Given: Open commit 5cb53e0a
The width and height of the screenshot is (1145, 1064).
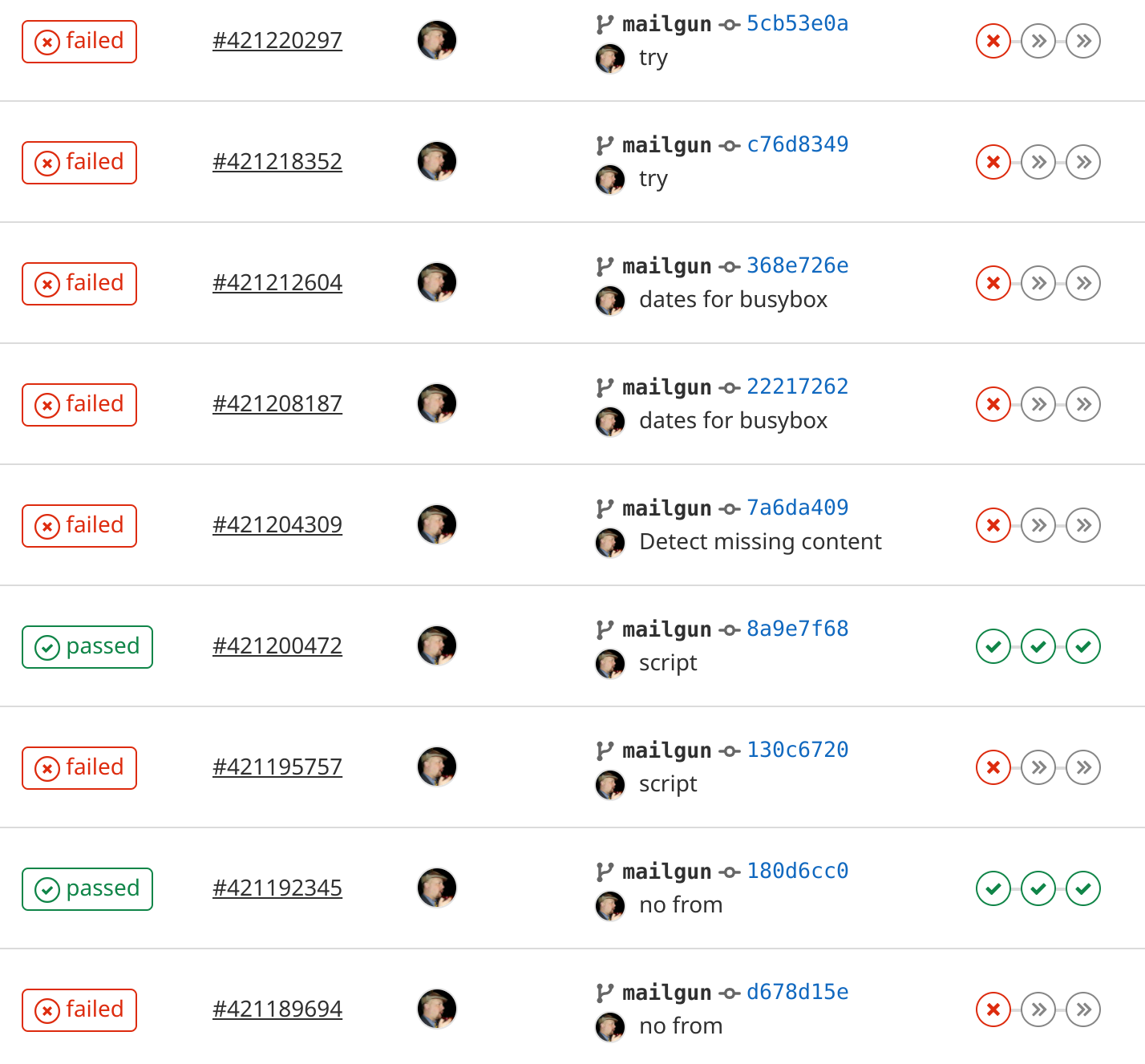Looking at the screenshot, I should tap(797, 23).
